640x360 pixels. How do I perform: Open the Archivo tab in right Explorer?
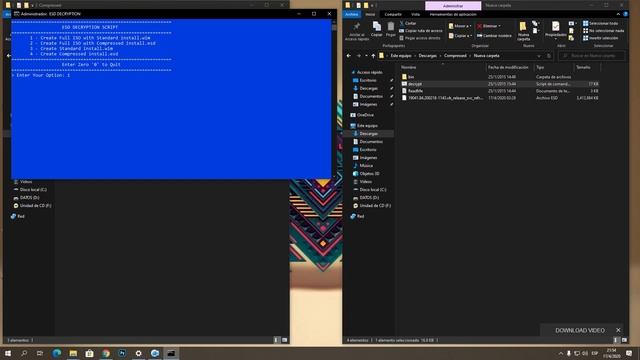[x=351, y=14]
